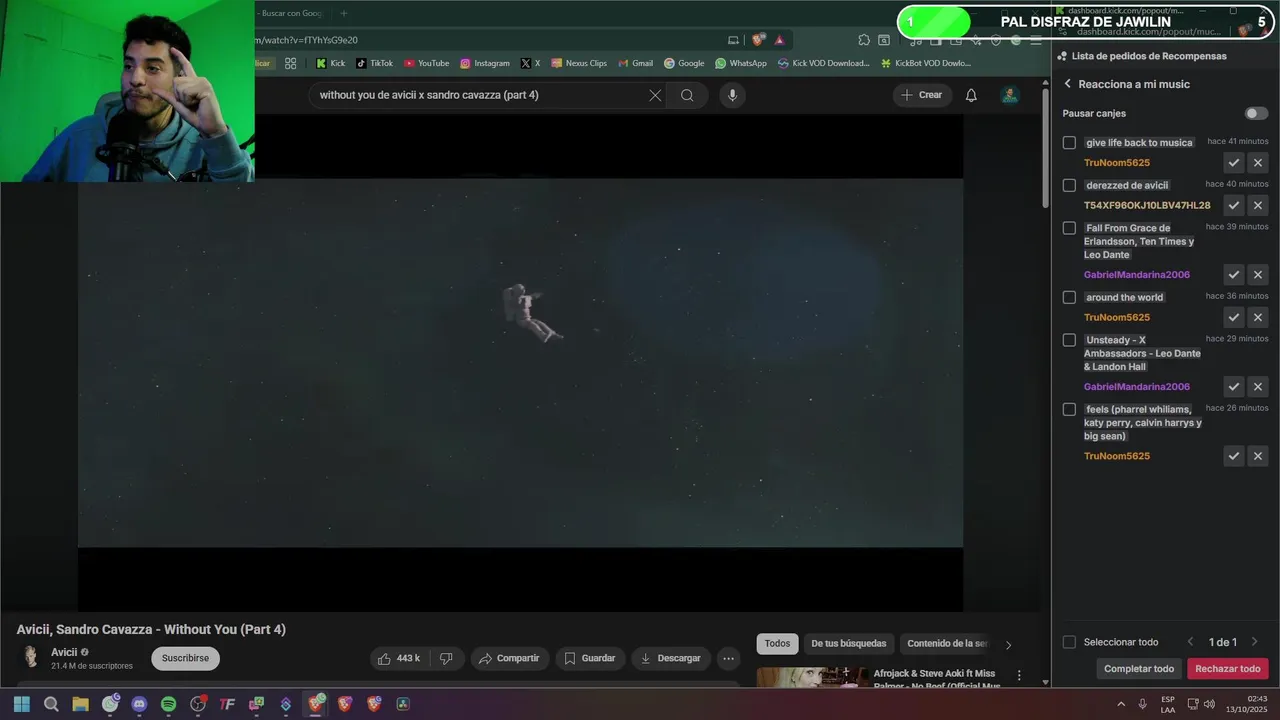Check the 'Unsteady - X Ambassadors' checkbox
This screenshot has height=720, width=1280.
[1069, 340]
